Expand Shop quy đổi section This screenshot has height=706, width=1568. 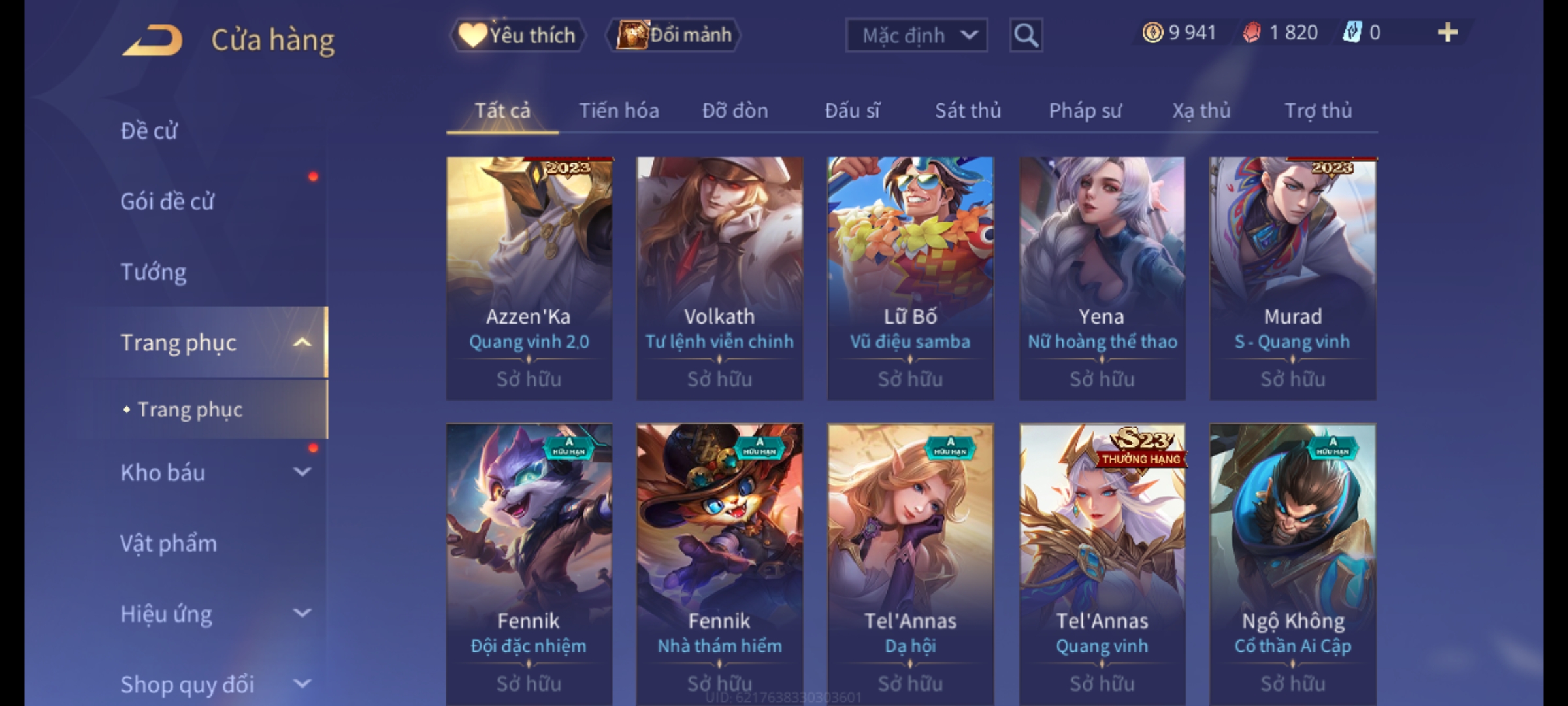[x=302, y=684]
